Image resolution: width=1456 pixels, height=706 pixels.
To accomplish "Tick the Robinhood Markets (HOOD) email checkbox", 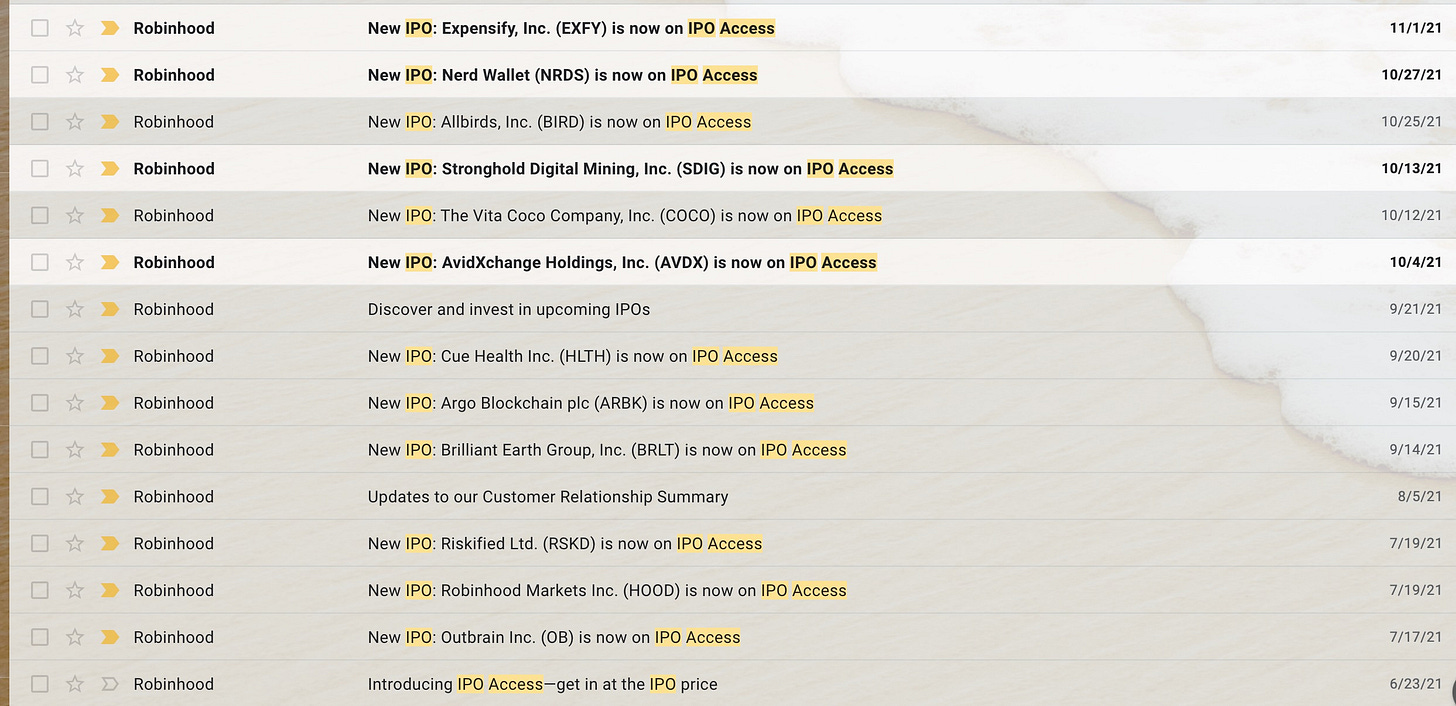I will point(40,590).
